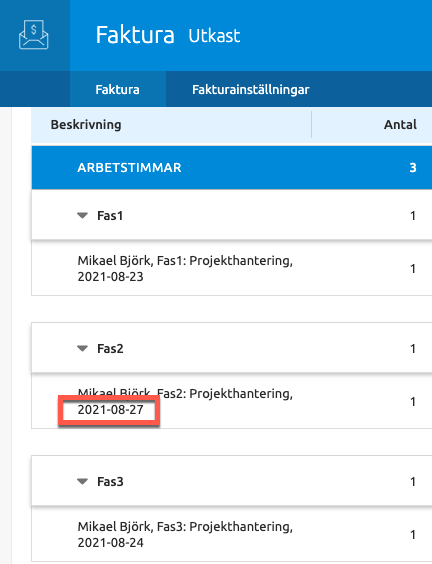The width and height of the screenshot is (432, 564).
Task: Click the Faktura page title
Action: click(135, 35)
